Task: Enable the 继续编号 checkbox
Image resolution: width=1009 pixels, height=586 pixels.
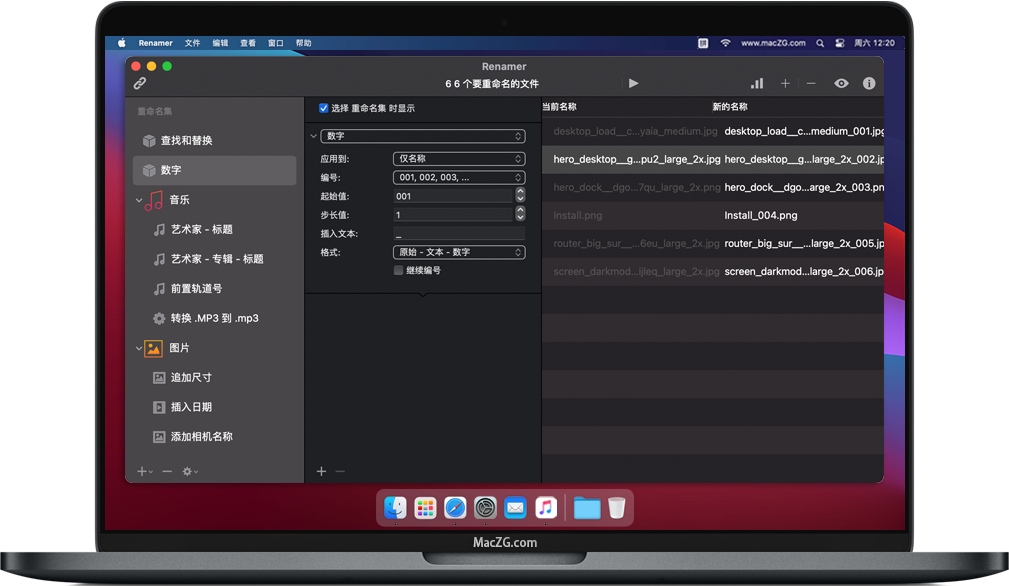Action: click(399, 270)
